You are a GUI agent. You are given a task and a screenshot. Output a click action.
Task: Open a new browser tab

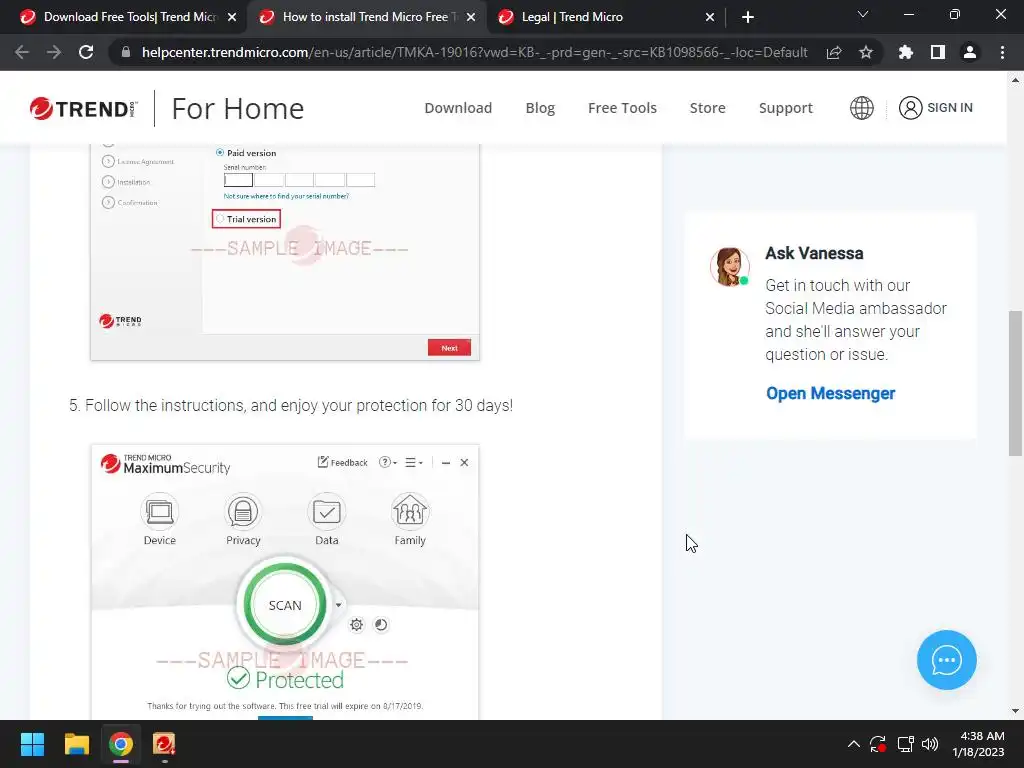point(748,17)
